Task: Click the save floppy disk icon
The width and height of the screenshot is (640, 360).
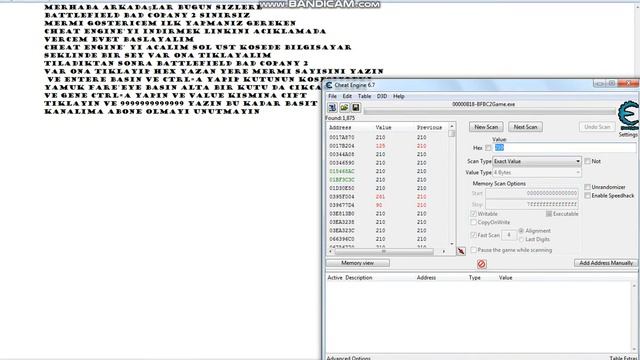Action: click(356, 107)
